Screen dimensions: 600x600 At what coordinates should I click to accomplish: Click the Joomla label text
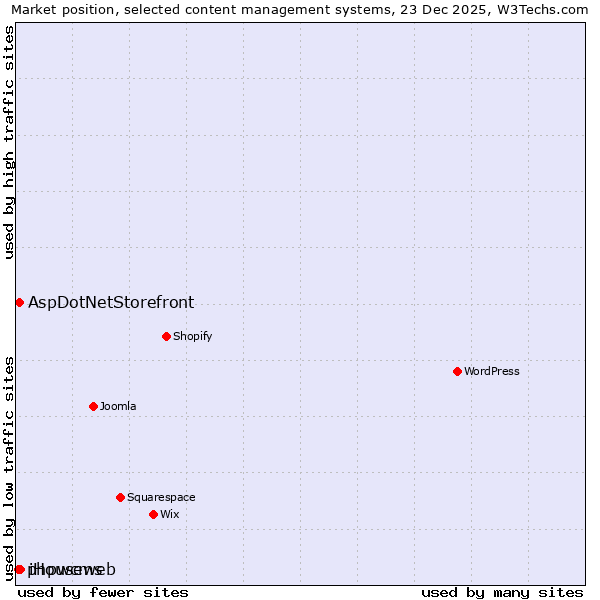pyautogui.click(x=118, y=406)
